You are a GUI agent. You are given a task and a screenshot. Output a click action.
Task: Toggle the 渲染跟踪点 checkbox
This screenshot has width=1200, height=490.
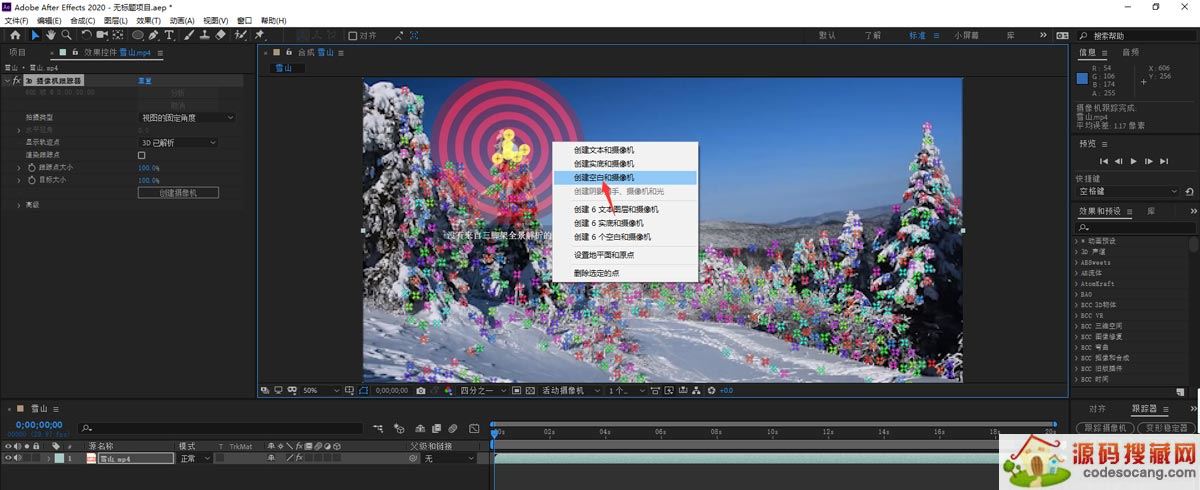pos(142,155)
